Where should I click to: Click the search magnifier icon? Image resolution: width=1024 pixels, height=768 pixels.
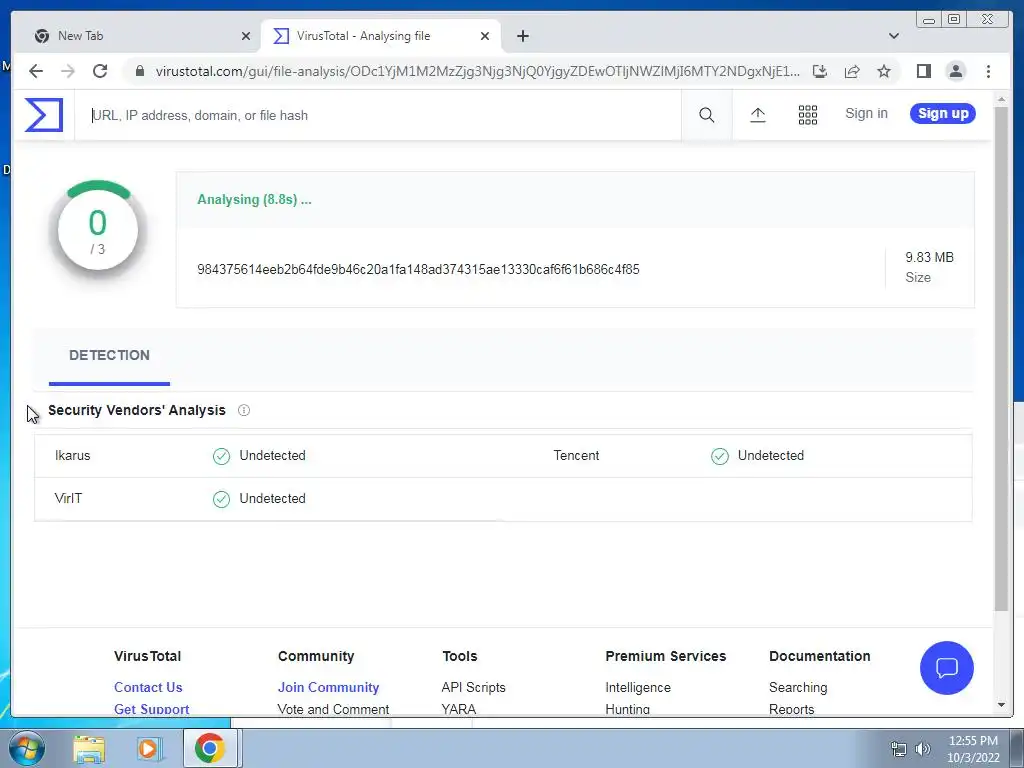click(706, 116)
